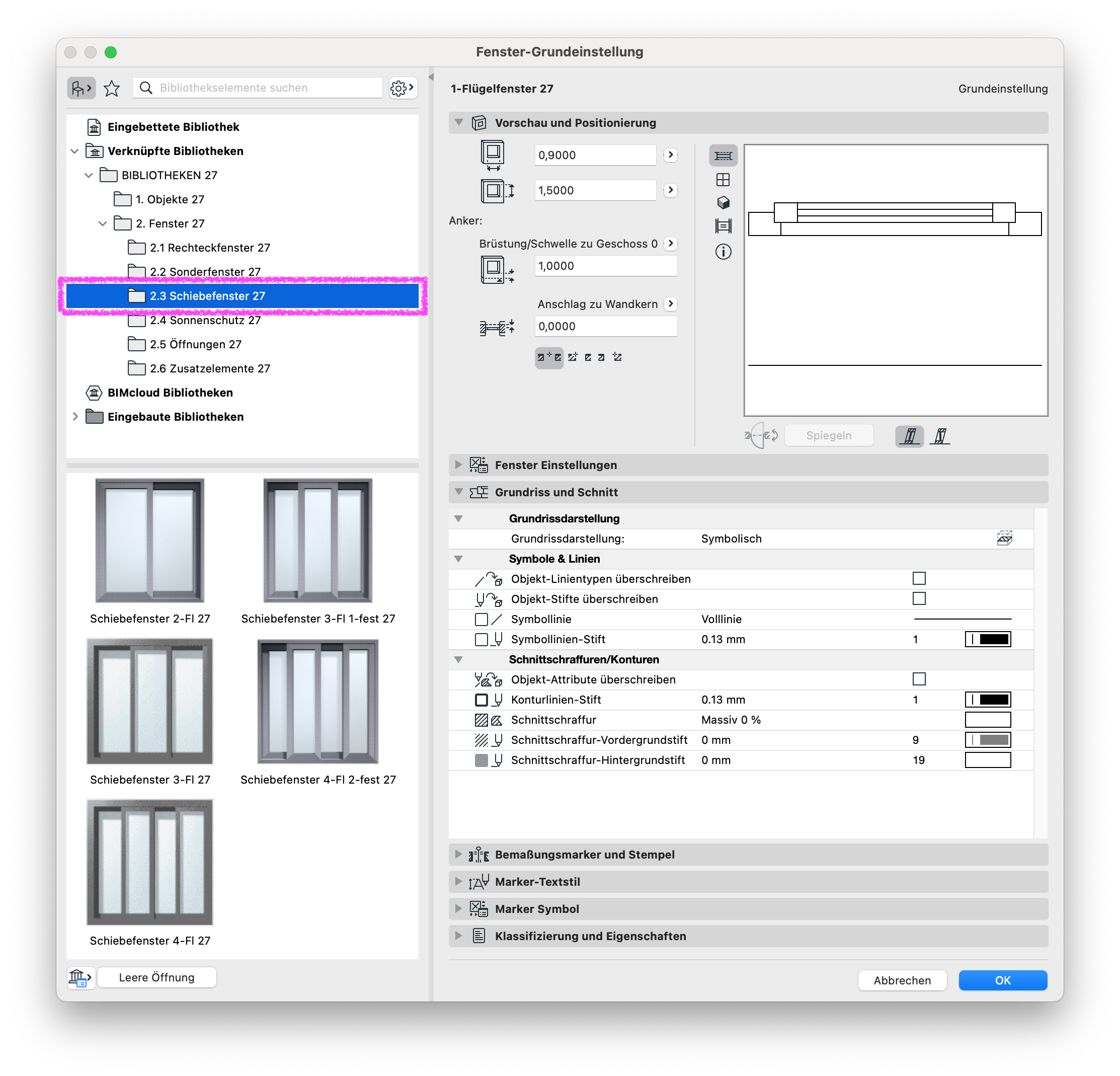Select the right opening orientation icon

939,436
